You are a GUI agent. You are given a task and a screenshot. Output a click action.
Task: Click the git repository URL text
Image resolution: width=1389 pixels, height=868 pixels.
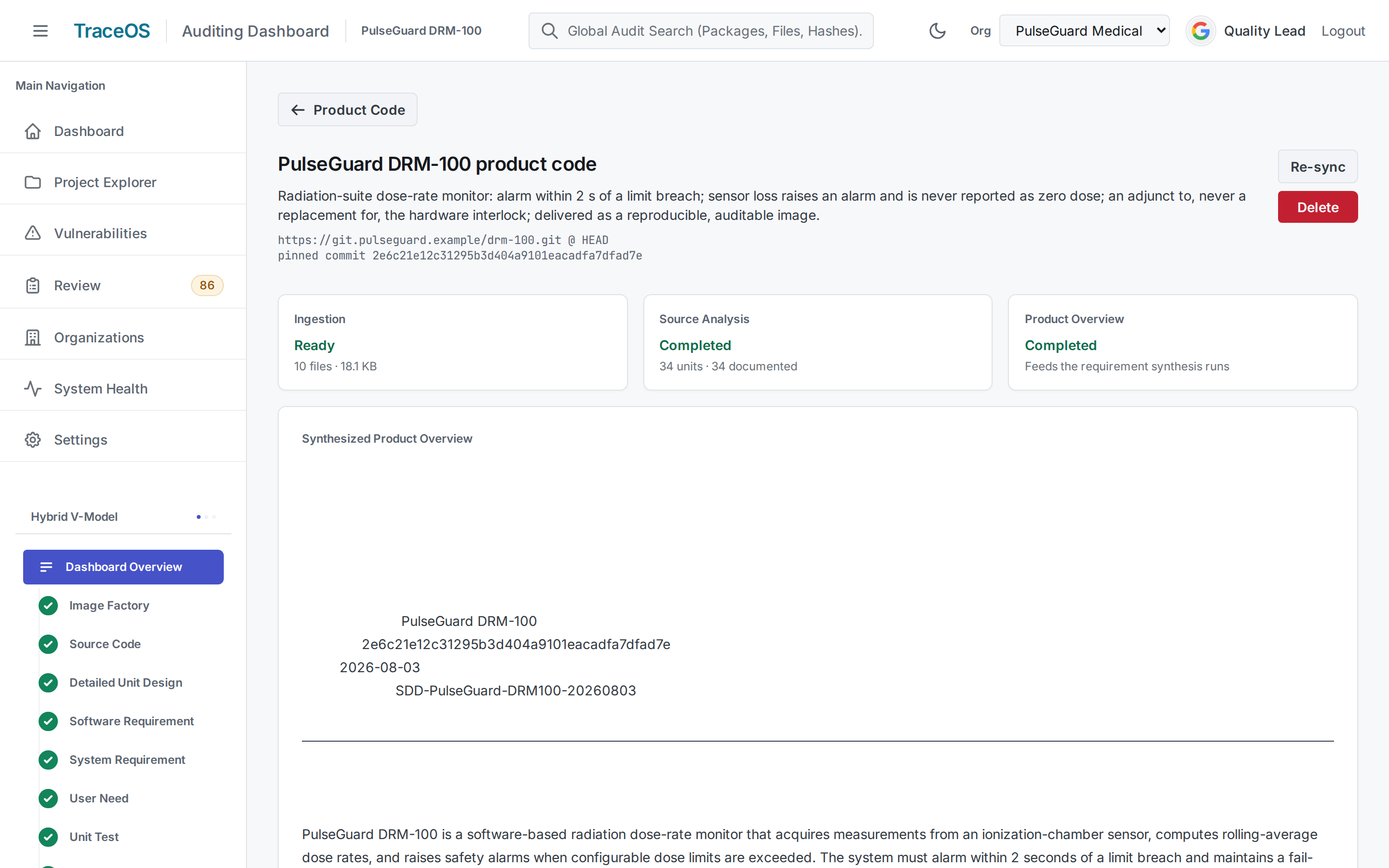click(420, 240)
